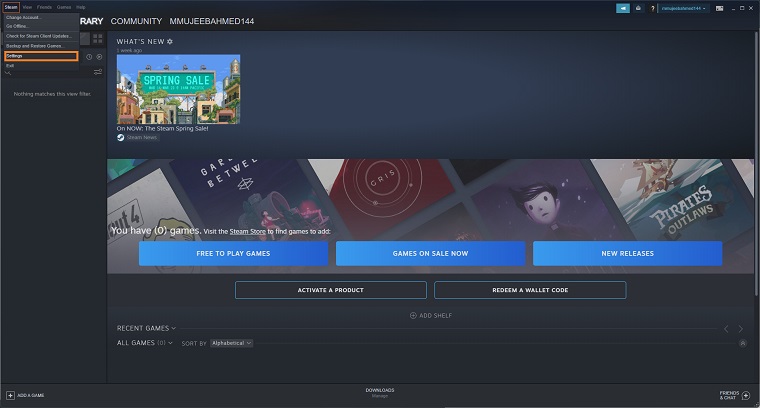760x408 pixels.
Task: Switch library to grid view icon
Action: (97, 39)
